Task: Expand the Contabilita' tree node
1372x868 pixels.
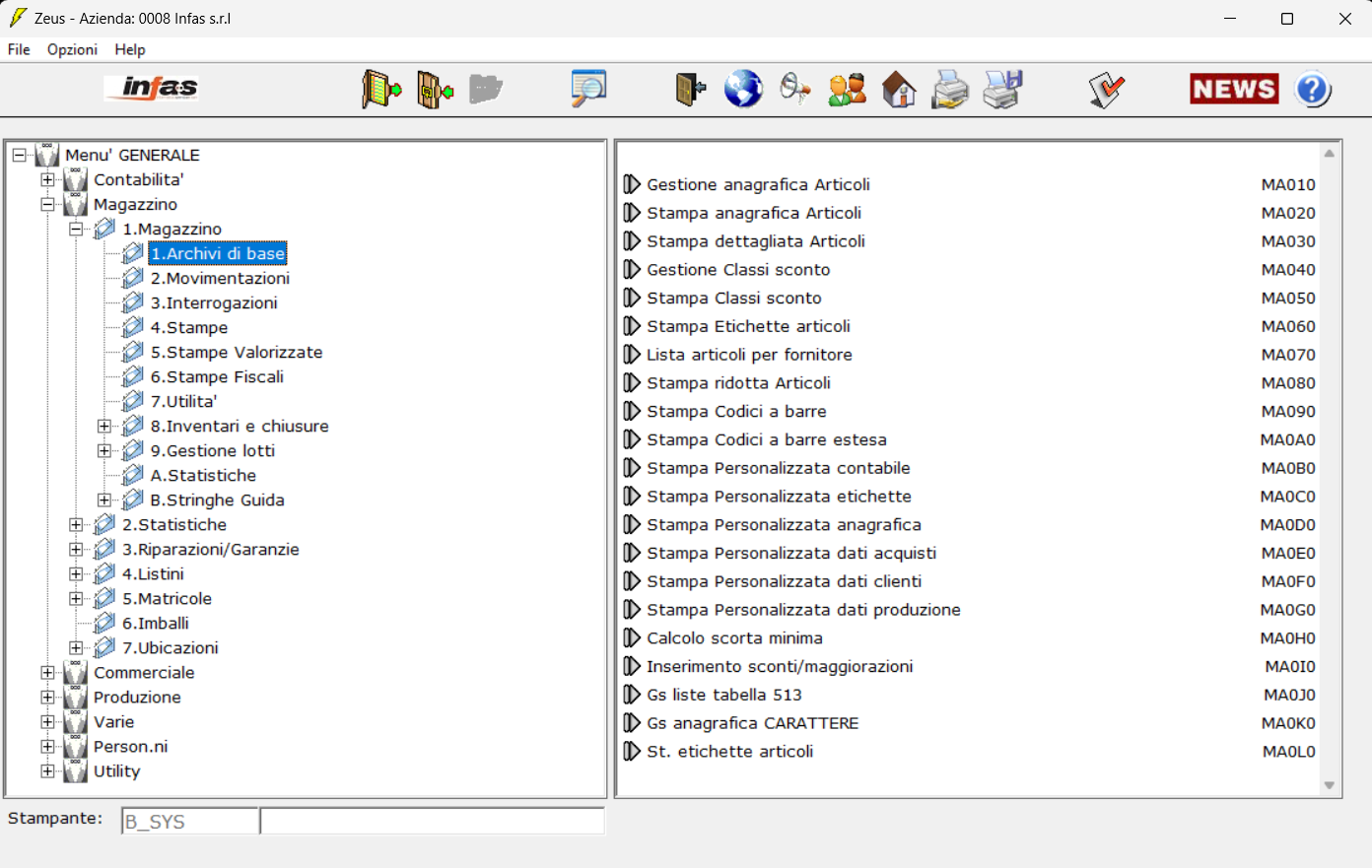Action: click(x=47, y=179)
